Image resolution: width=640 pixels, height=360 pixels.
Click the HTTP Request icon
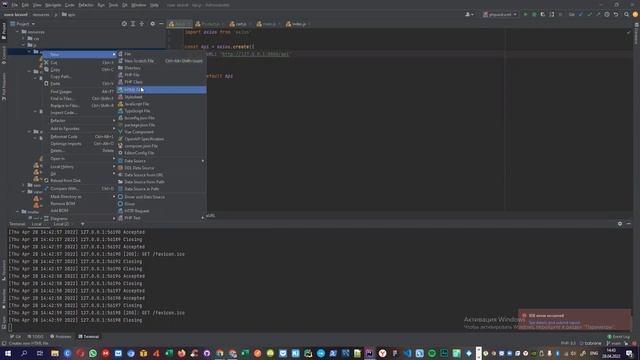pyautogui.click(x=120, y=211)
